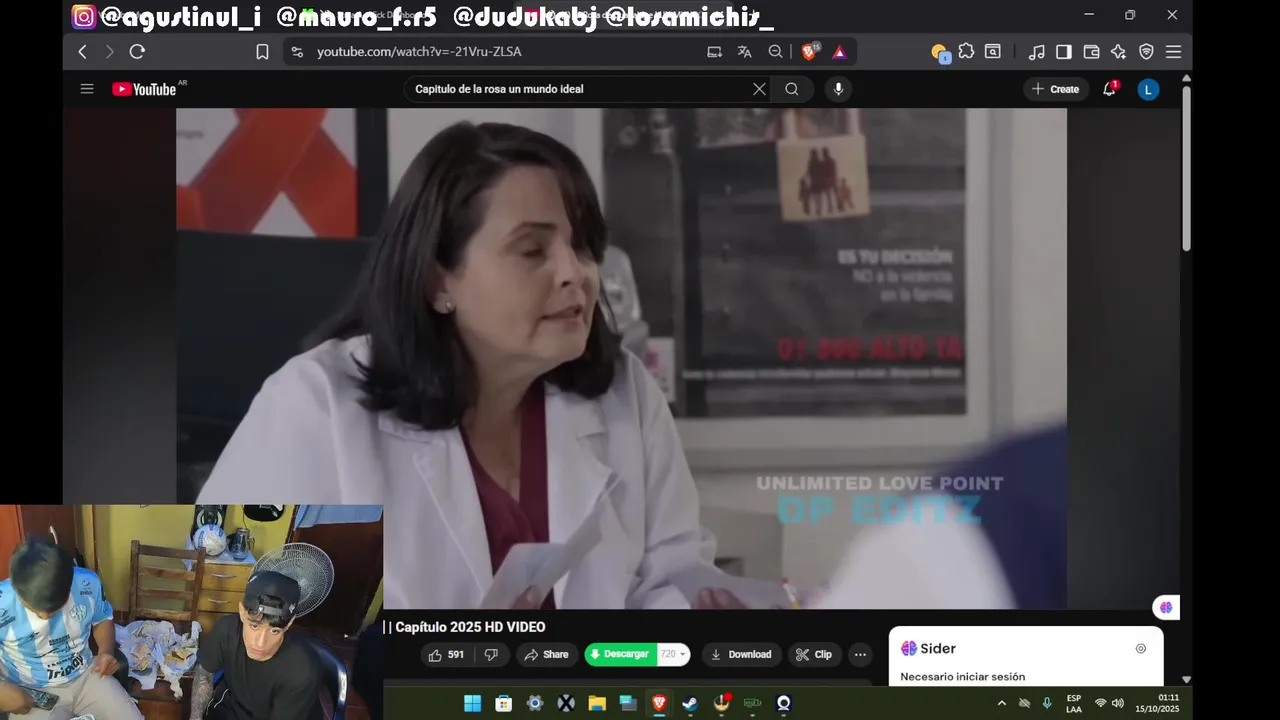Click the install app icon in address bar
1280x720 pixels.
click(714, 52)
